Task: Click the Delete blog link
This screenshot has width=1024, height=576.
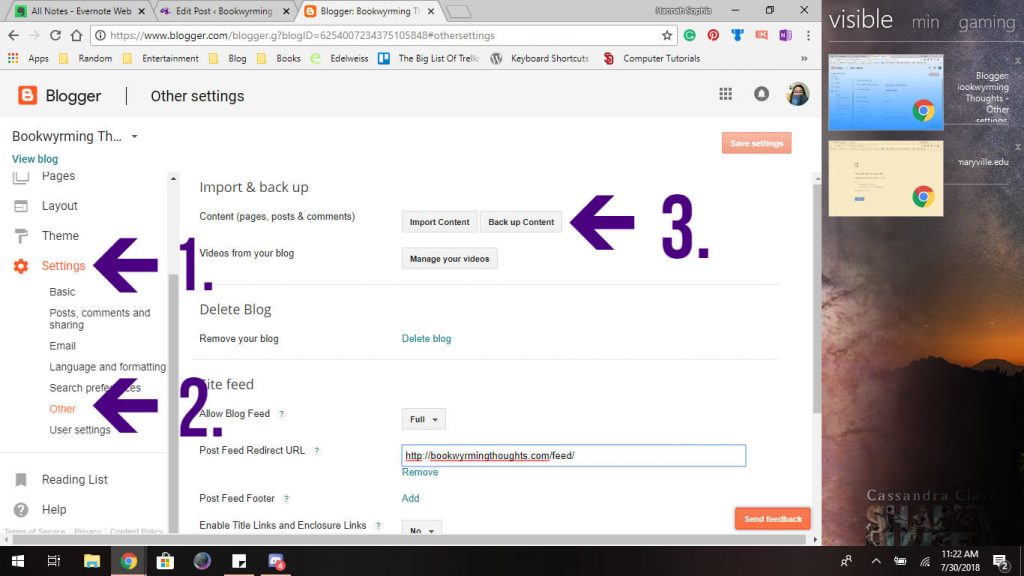Action: (x=426, y=339)
